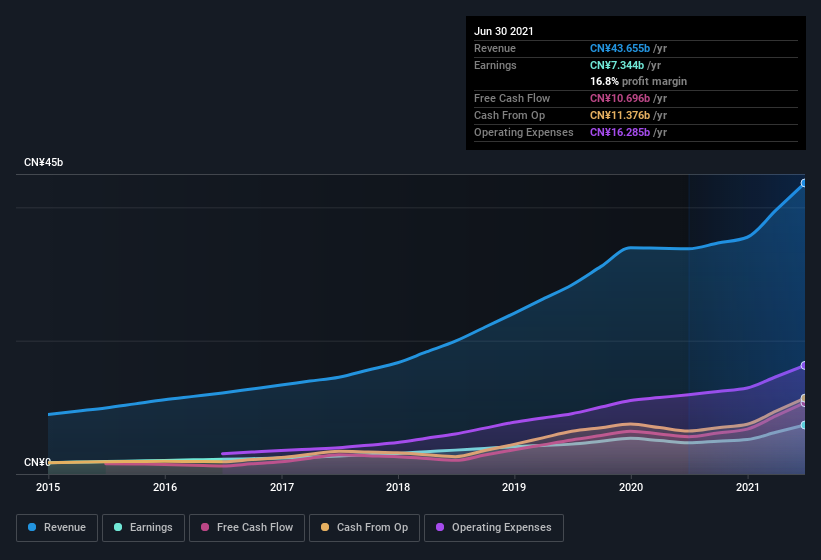This screenshot has width=821, height=560.
Task: Click the CN¥7.344b earnings value
Action: tap(617, 65)
